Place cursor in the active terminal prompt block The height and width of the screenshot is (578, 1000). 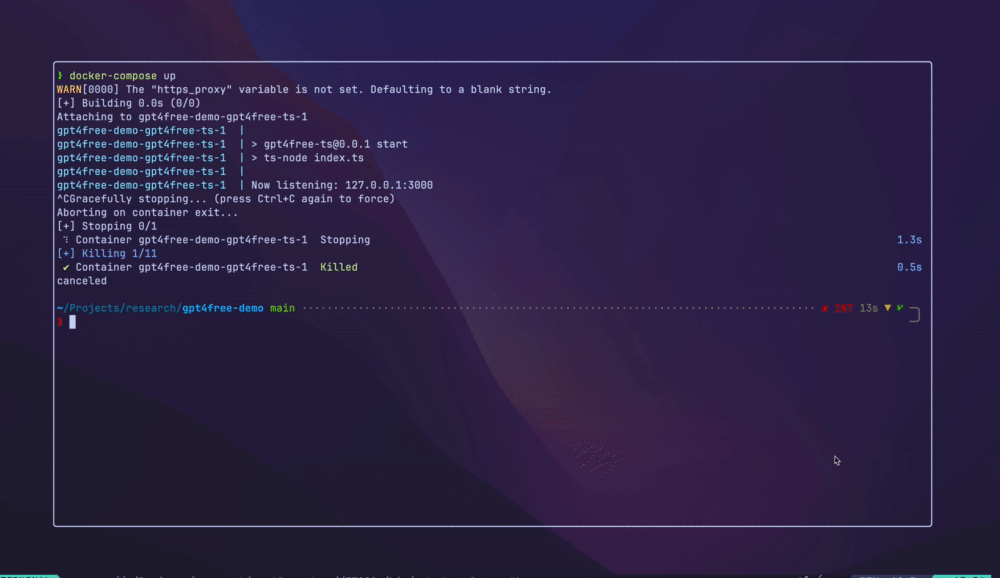73,322
